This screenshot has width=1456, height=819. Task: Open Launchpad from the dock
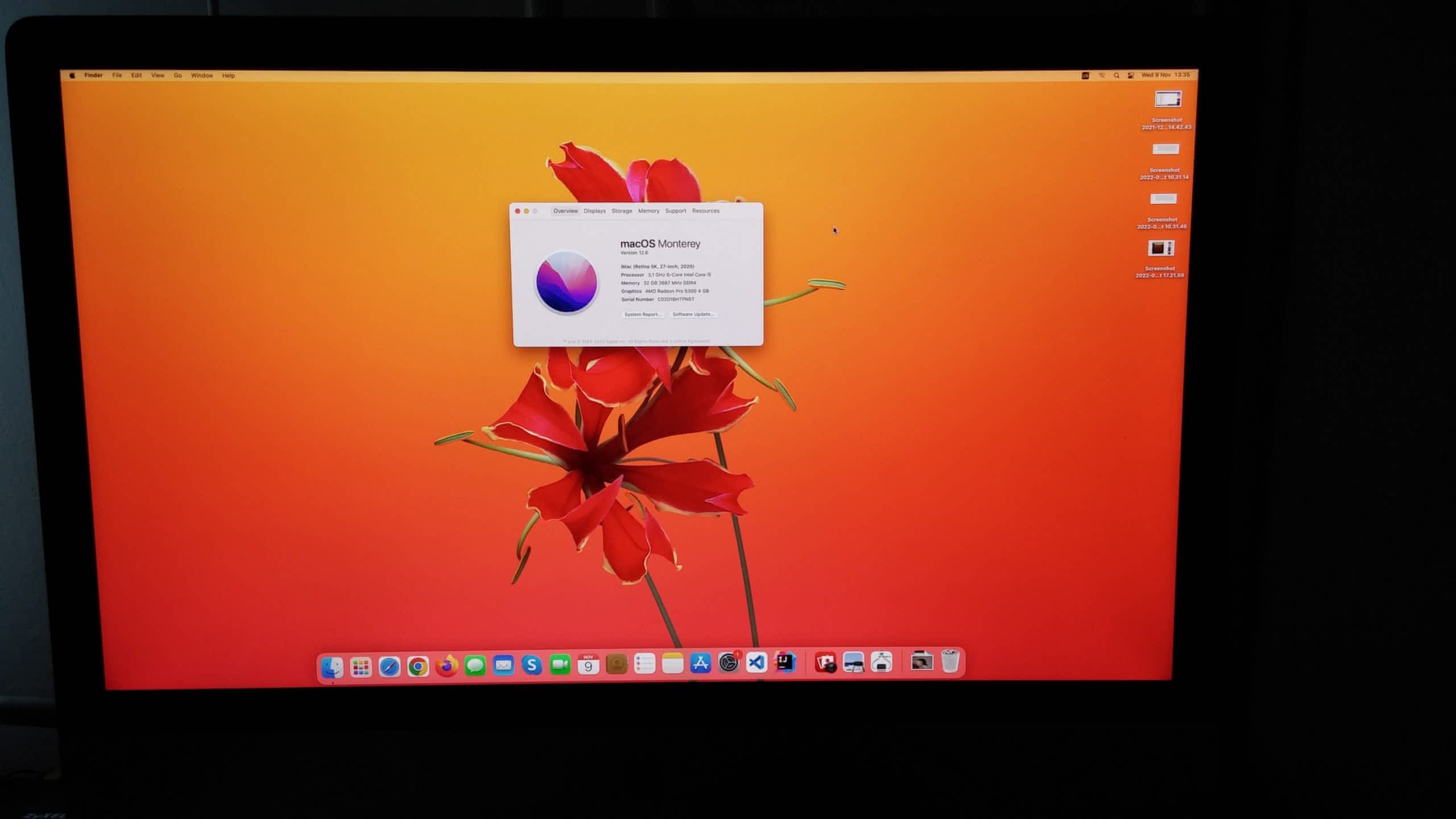[x=361, y=667]
